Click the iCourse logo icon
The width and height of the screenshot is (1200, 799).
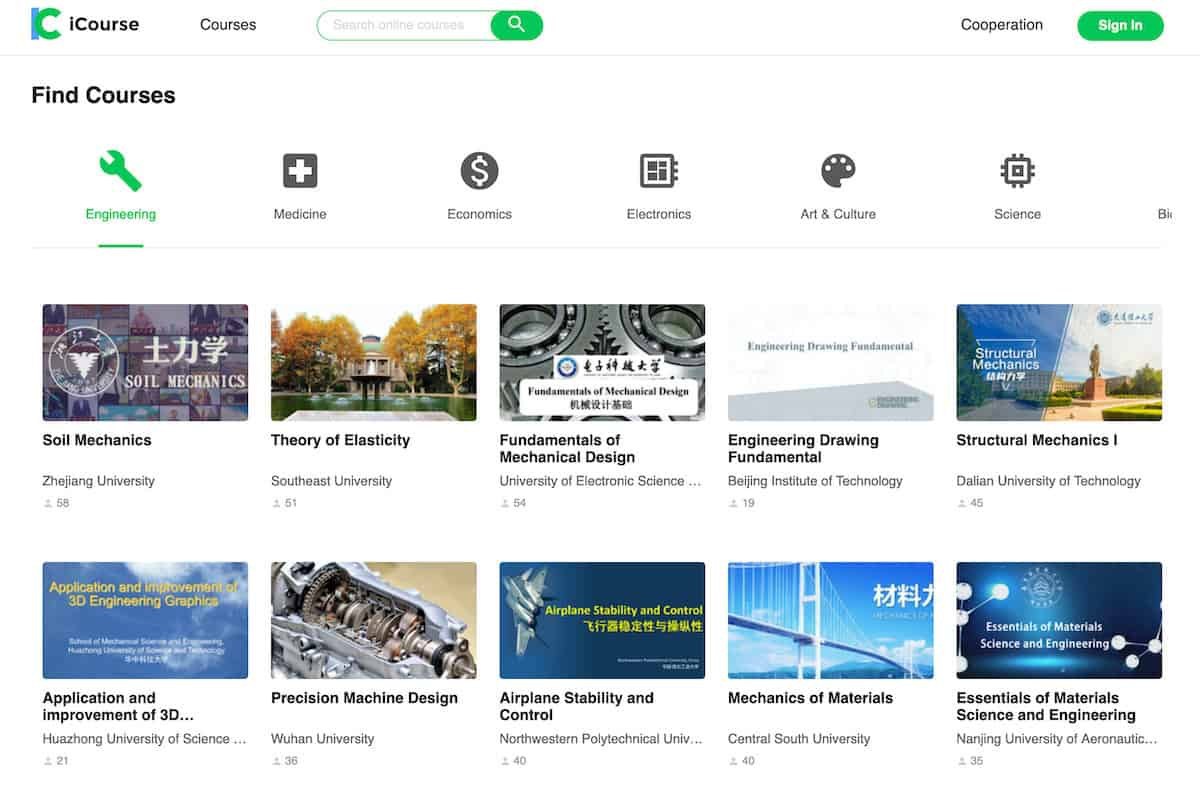[x=46, y=24]
